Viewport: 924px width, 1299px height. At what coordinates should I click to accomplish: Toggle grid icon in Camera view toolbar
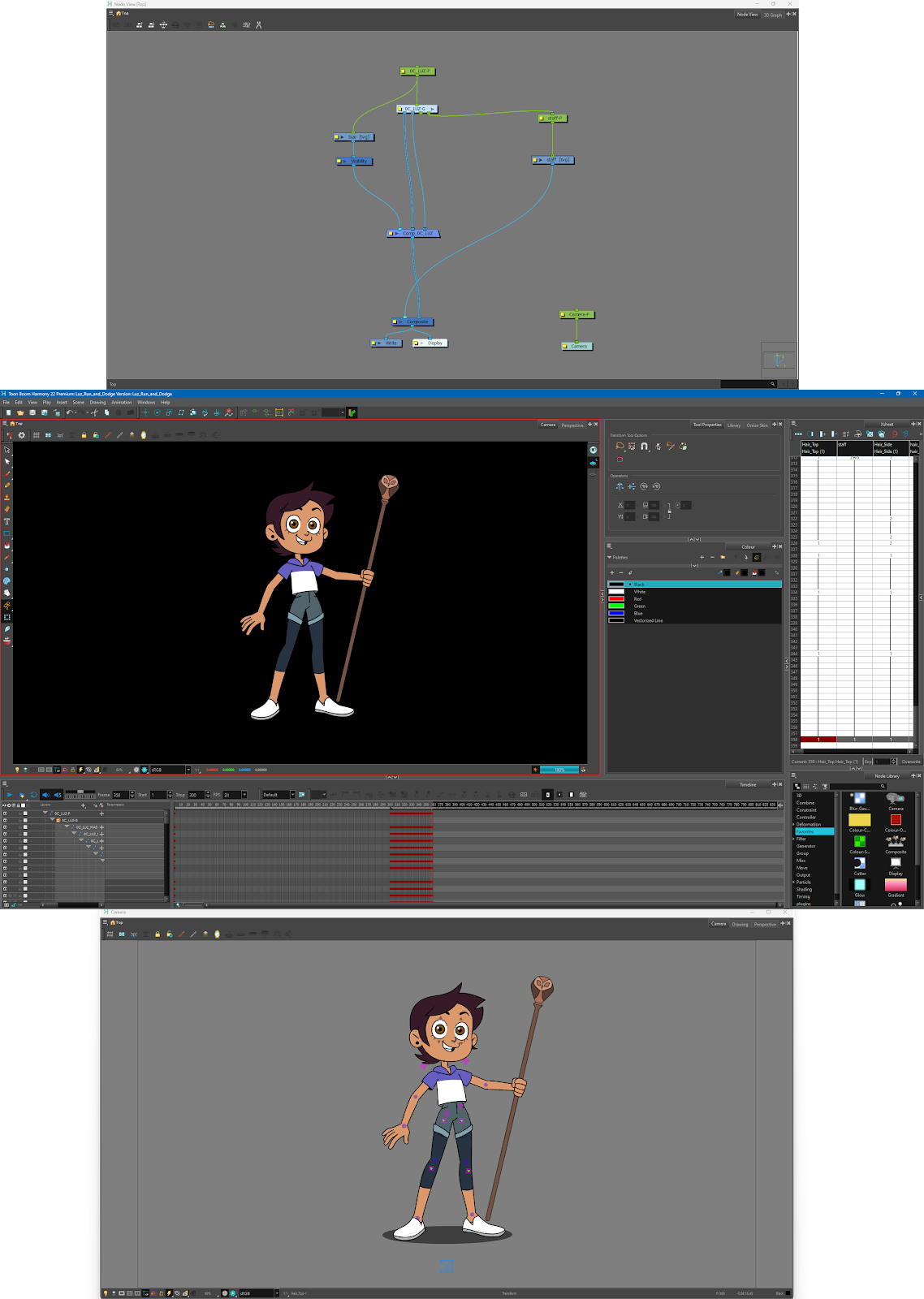click(x=36, y=435)
